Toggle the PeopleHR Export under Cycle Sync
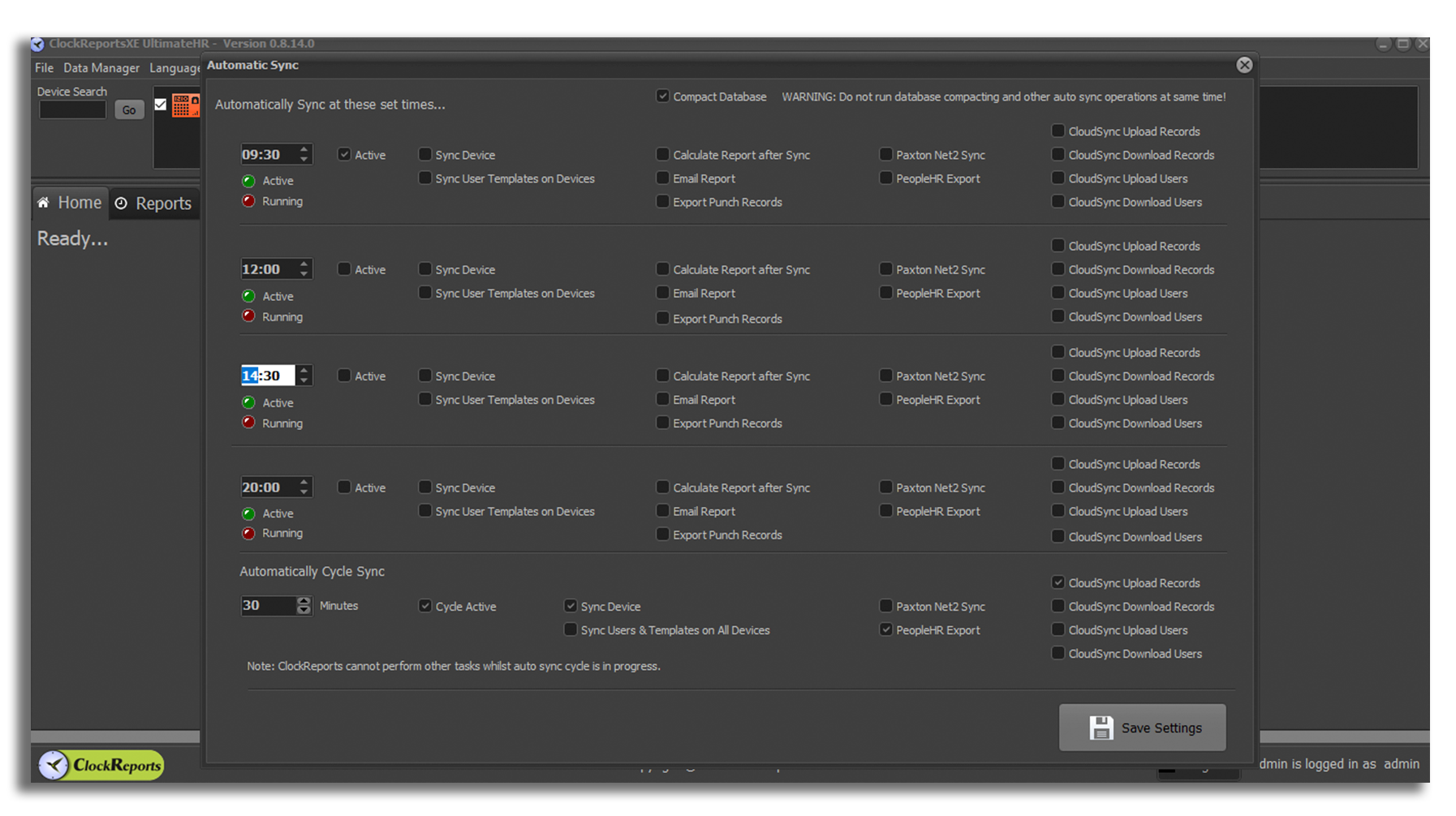The height and width of the screenshot is (816, 1456). tap(886, 629)
